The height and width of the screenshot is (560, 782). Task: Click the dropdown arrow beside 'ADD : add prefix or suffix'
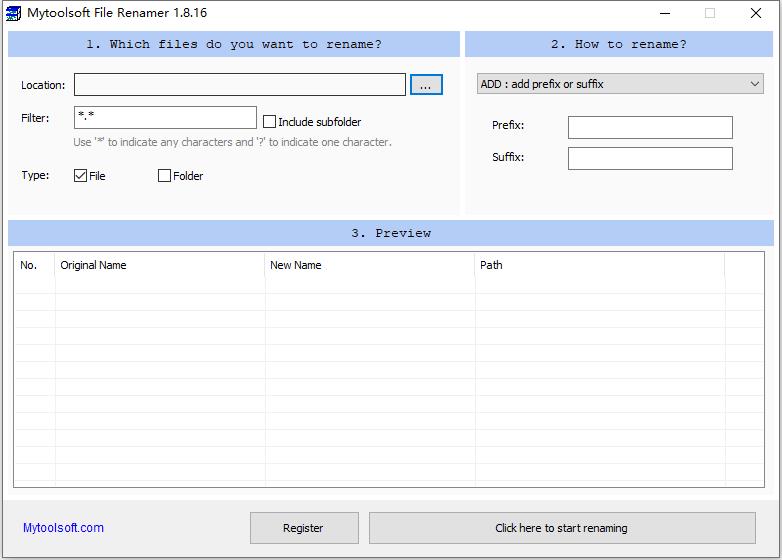tap(755, 85)
